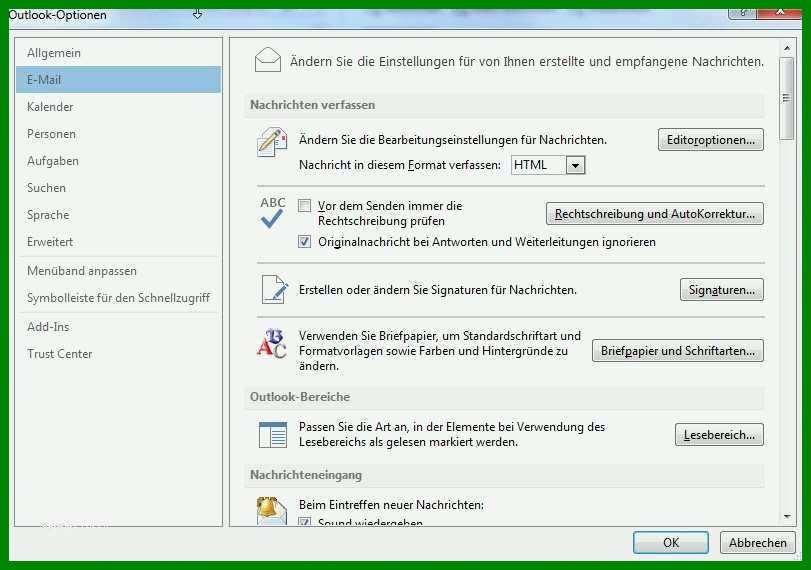Open the Aufgaben settings category
Image resolution: width=811 pixels, height=570 pixels.
click(x=118, y=161)
